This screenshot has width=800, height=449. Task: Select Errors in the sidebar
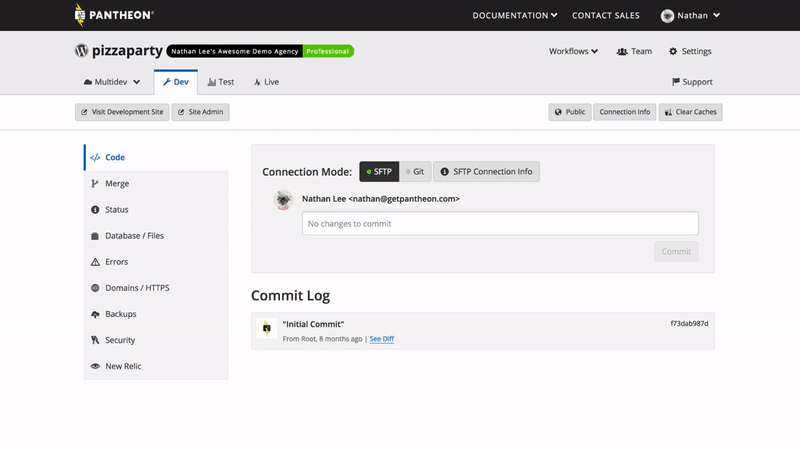(x=156, y=262)
